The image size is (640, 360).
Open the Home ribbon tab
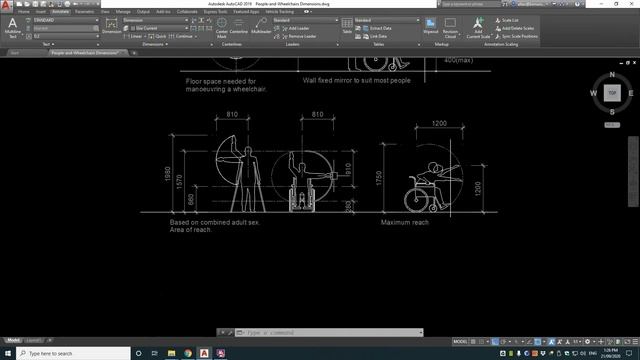(24, 12)
